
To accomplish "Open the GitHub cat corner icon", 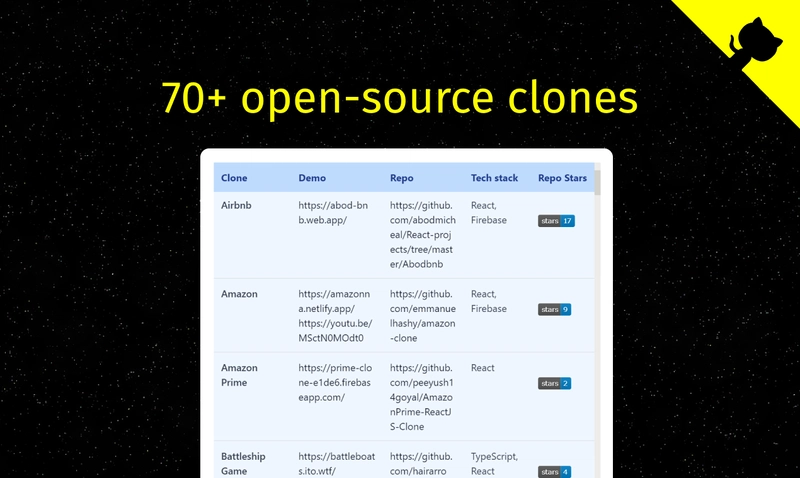I will [x=756, y=42].
